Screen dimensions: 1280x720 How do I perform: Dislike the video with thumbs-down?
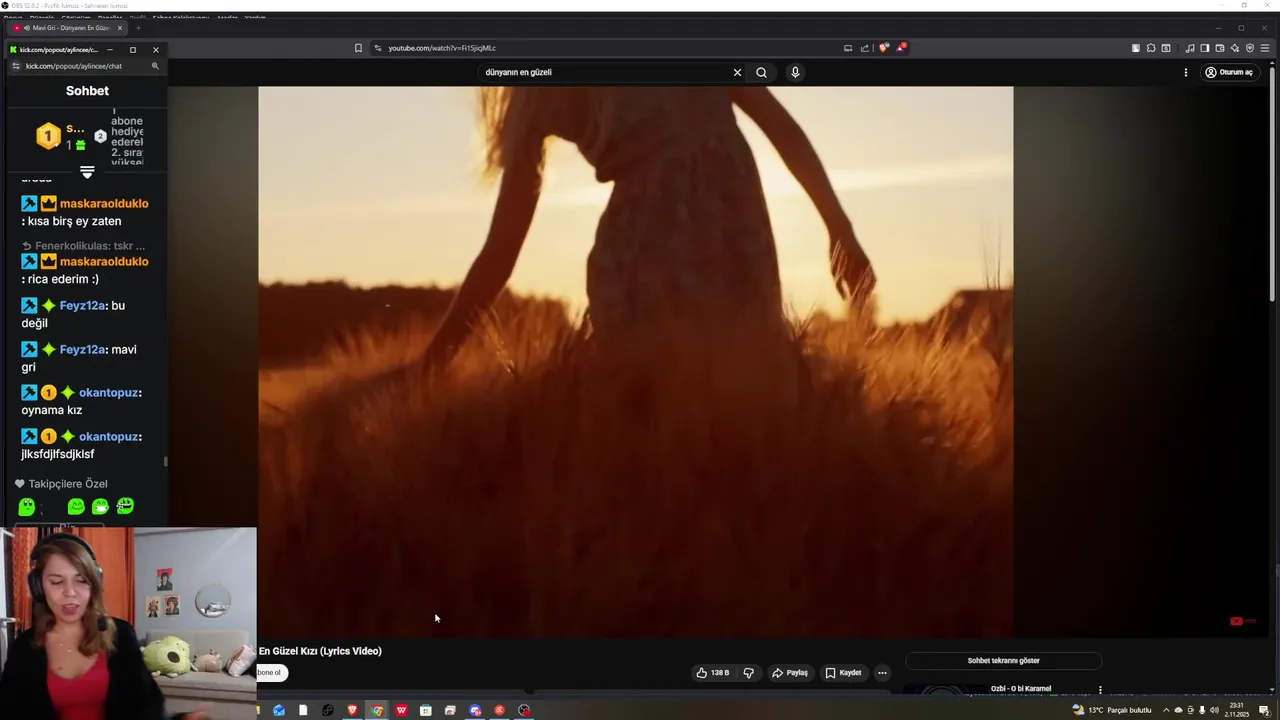[x=748, y=673]
